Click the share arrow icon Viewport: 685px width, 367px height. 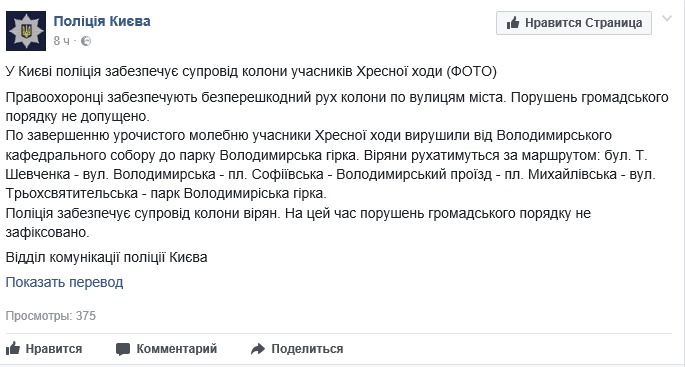click(258, 349)
